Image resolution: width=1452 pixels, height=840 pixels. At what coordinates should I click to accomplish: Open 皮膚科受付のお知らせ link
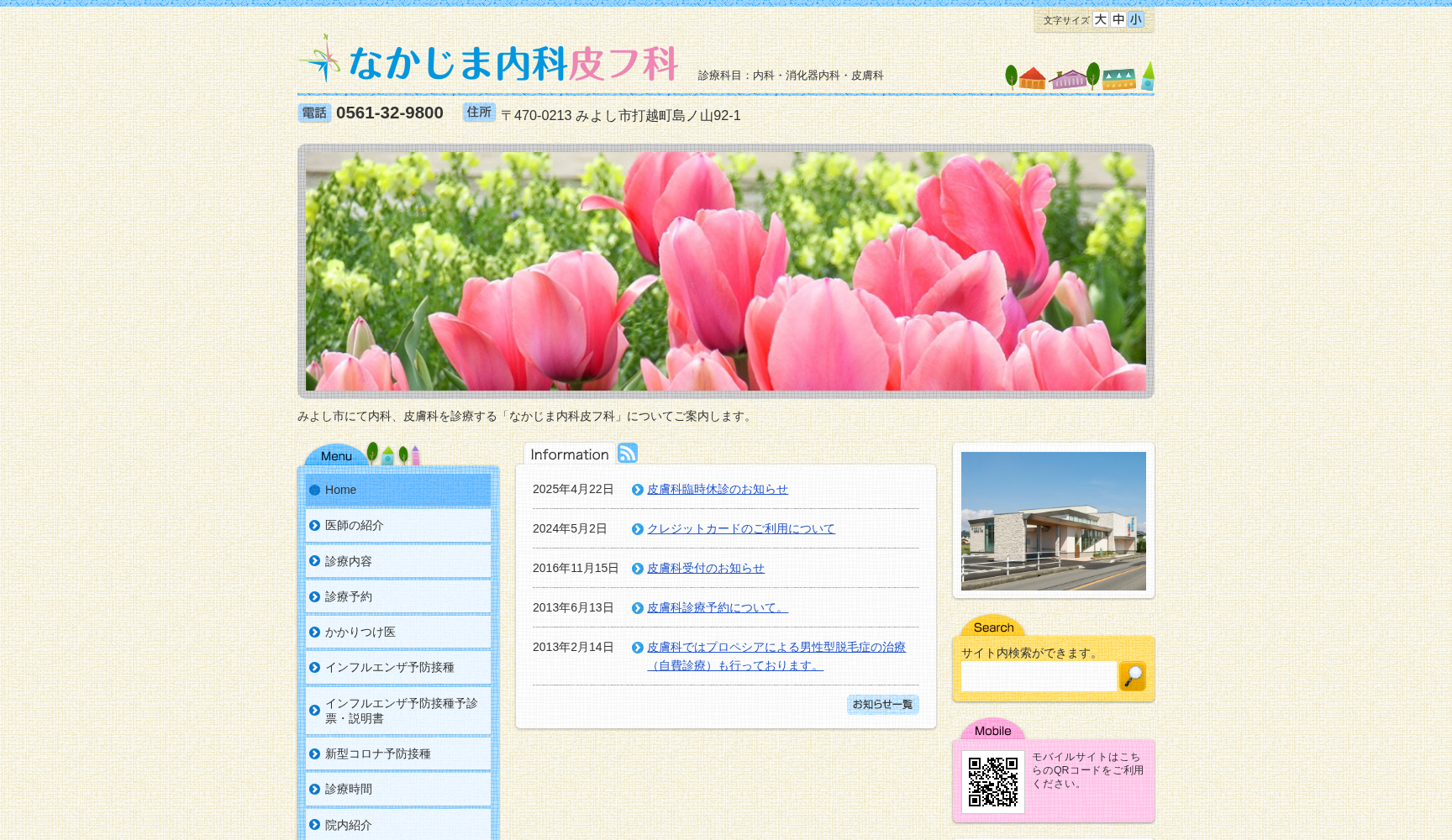[x=706, y=568]
